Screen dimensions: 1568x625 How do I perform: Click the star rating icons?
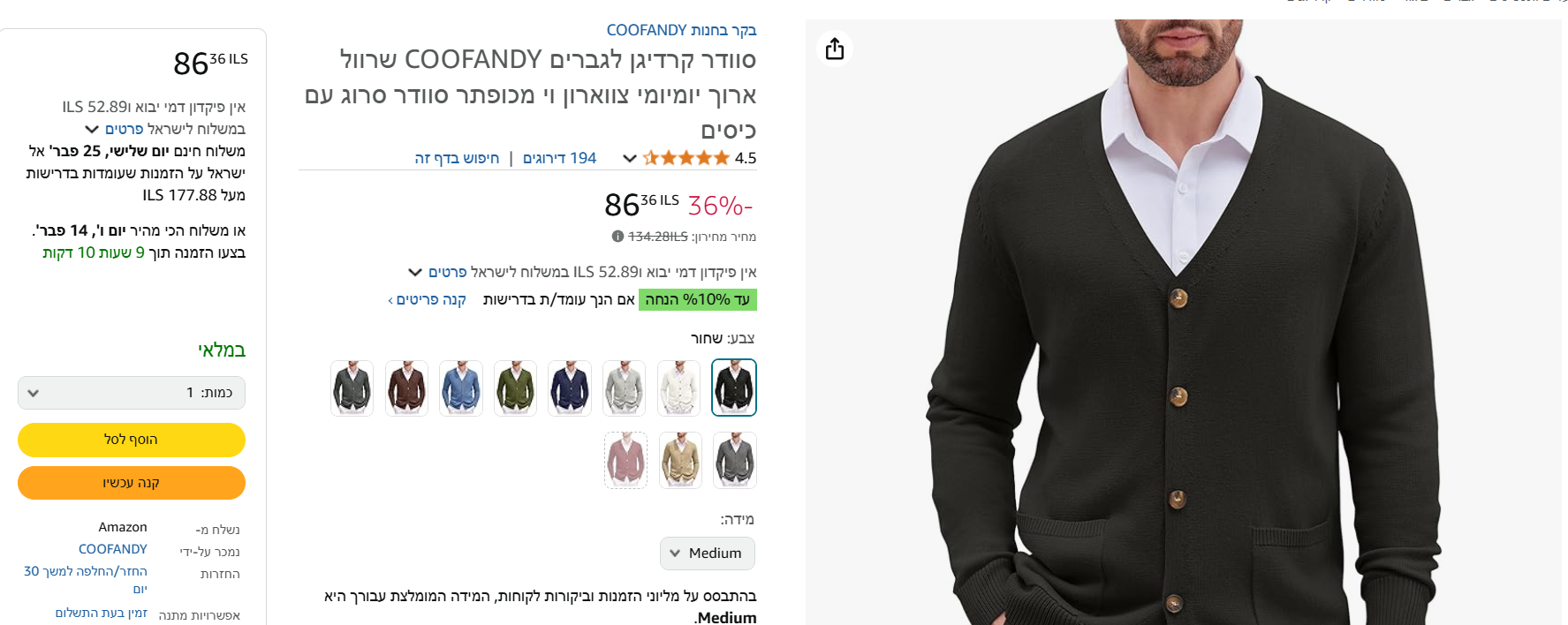point(686,158)
